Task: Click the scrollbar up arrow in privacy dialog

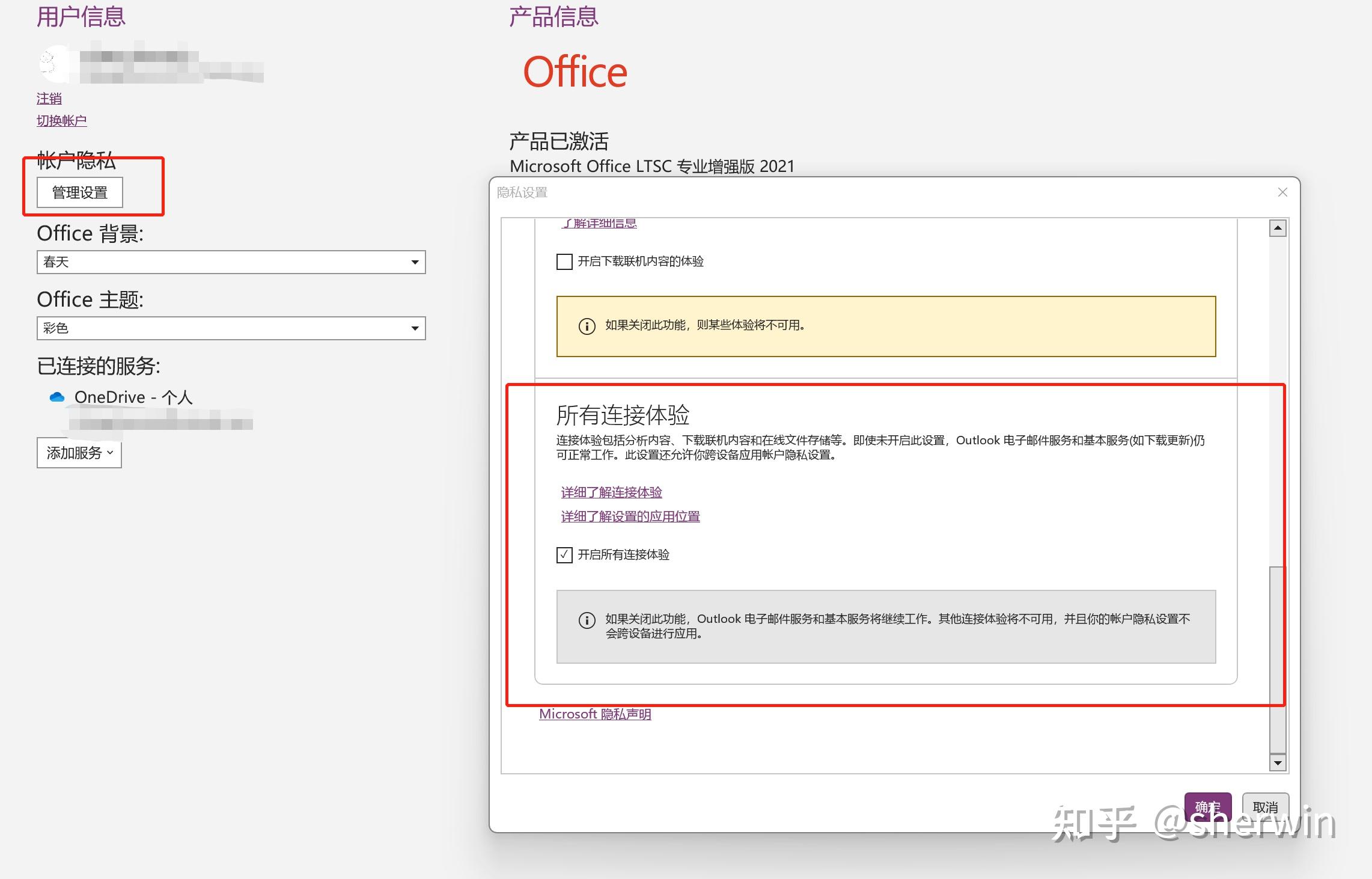Action: (x=1278, y=228)
